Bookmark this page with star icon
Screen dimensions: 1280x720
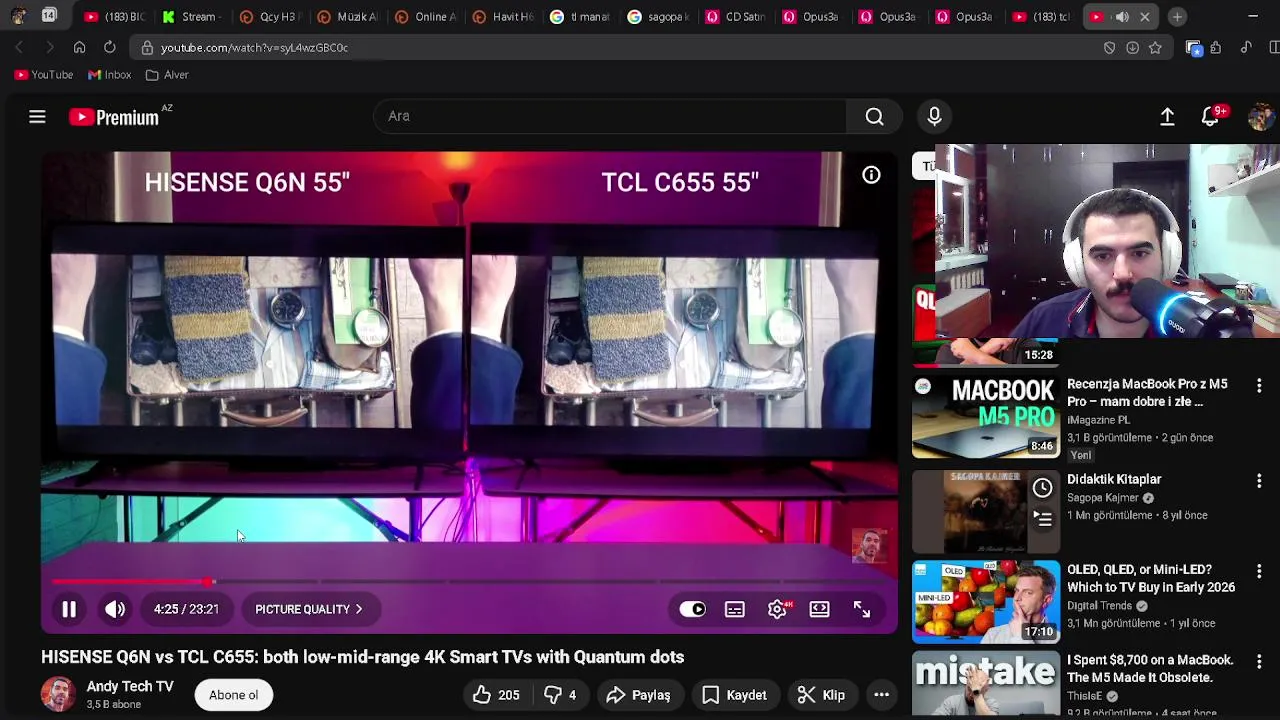(x=1155, y=47)
